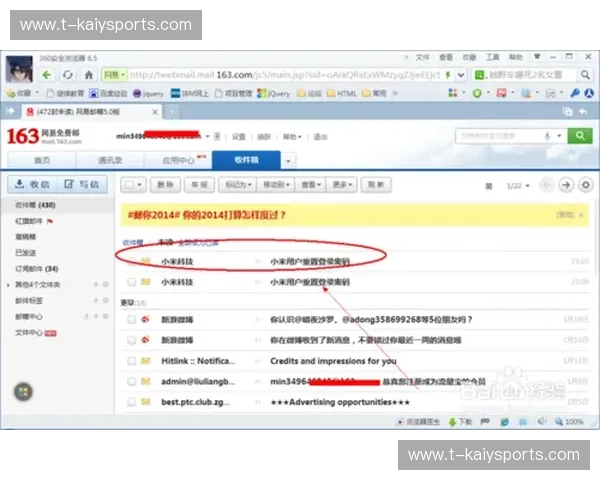Open the HTML bookmarks folder
This screenshot has height=480, width=600.
tap(341, 93)
